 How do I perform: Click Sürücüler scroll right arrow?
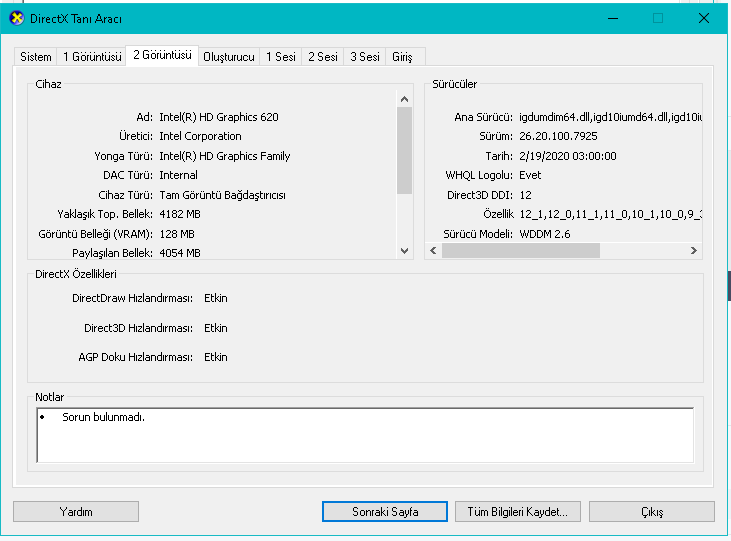pos(694,250)
